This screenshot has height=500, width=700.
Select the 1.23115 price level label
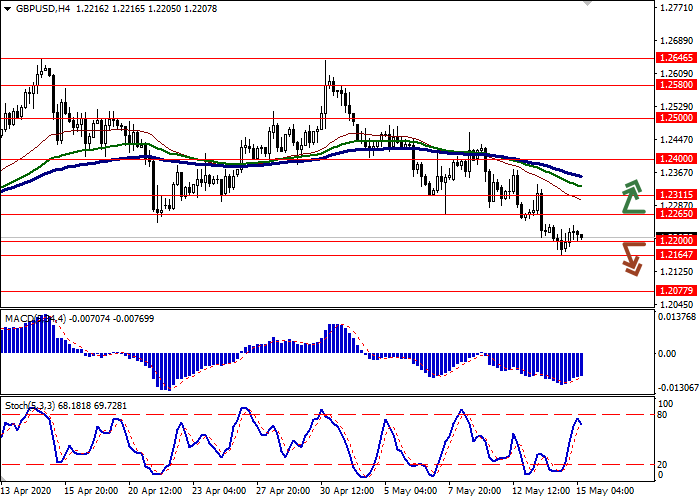676,195
